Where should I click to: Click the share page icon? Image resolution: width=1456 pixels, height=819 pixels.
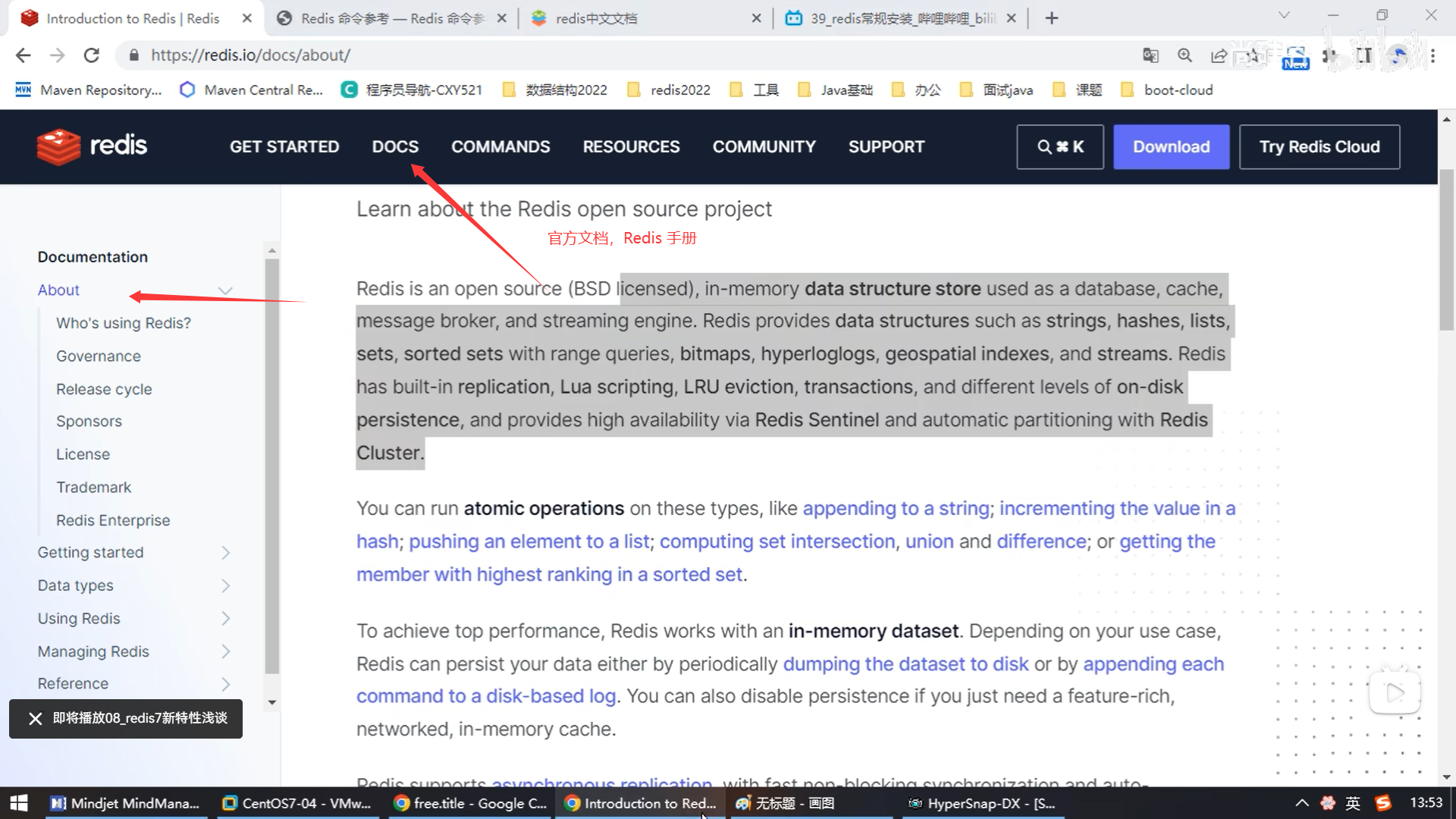1219,55
